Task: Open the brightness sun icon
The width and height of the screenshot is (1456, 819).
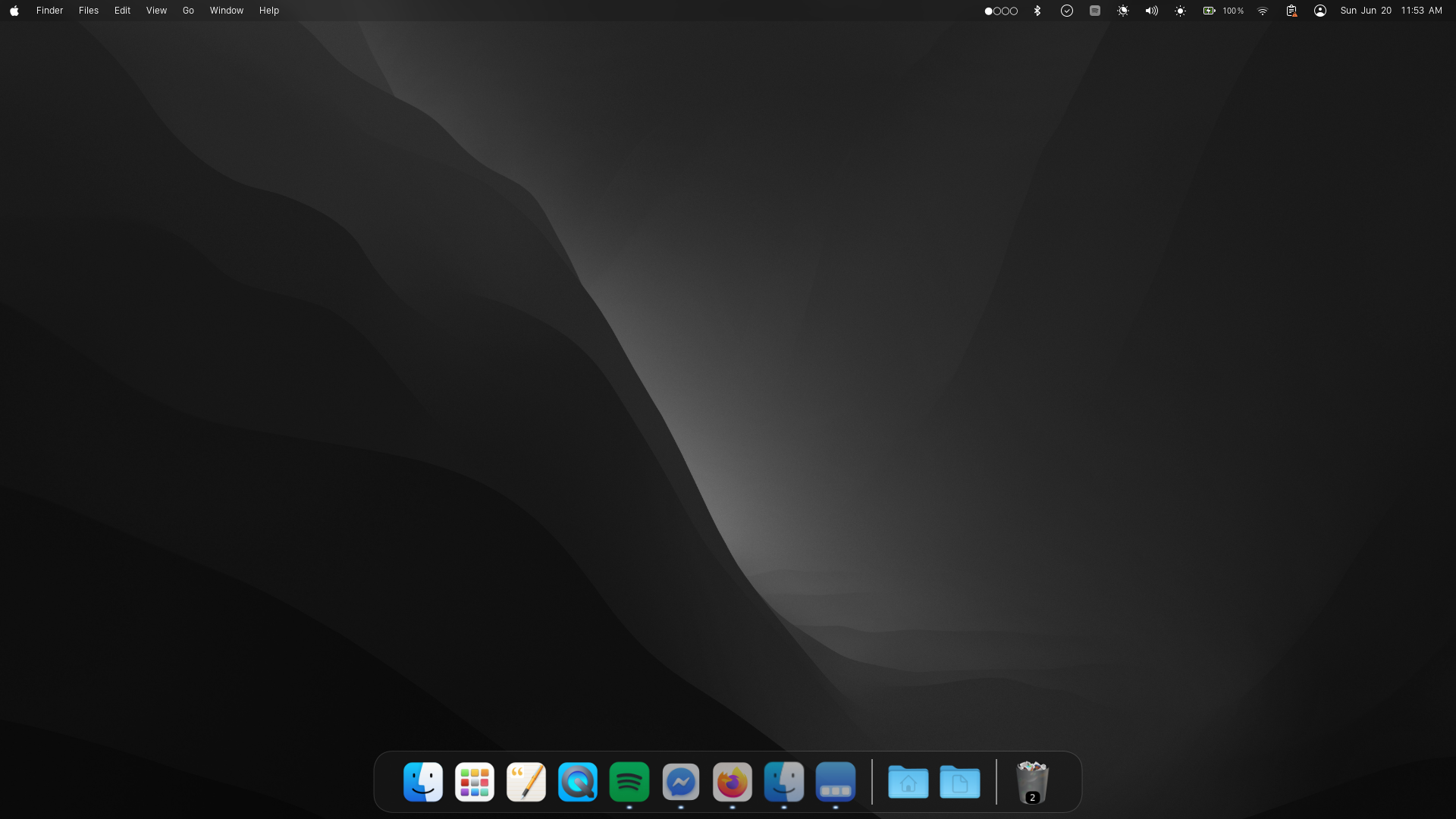Action: 1180,11
